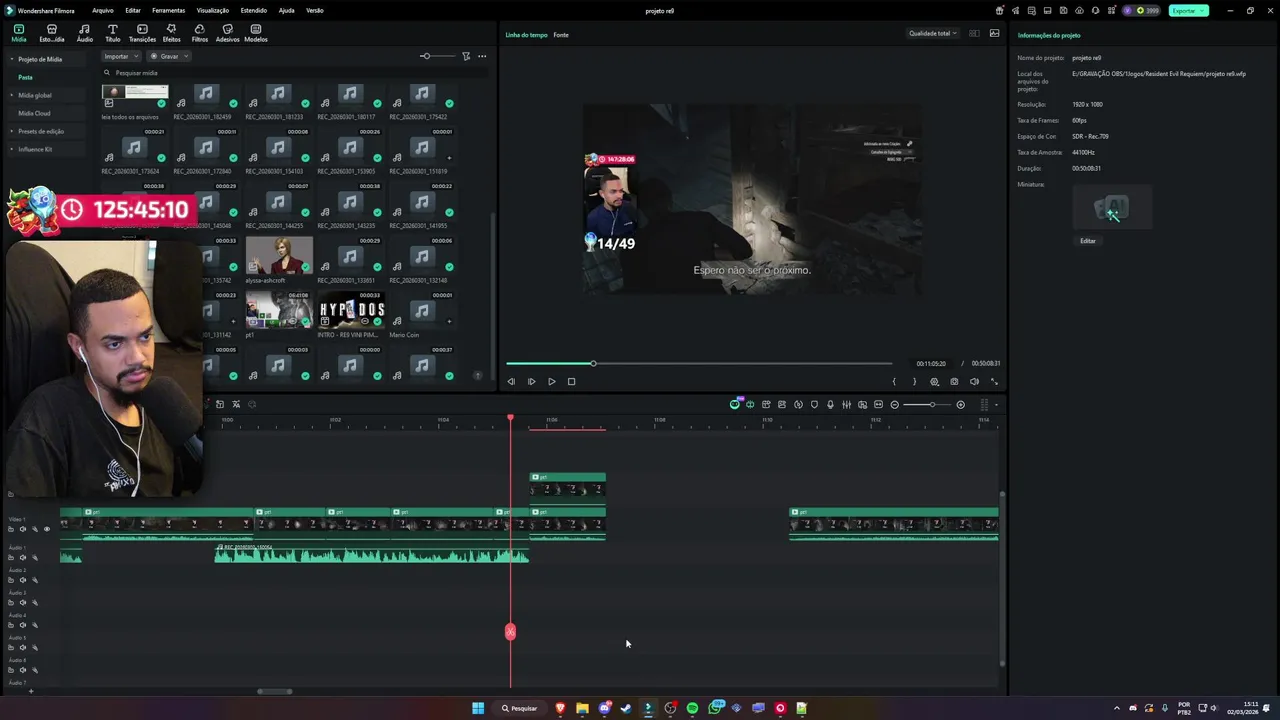Stop the preview playback
The image size is (1280, 720).
(x=571, y=381)
